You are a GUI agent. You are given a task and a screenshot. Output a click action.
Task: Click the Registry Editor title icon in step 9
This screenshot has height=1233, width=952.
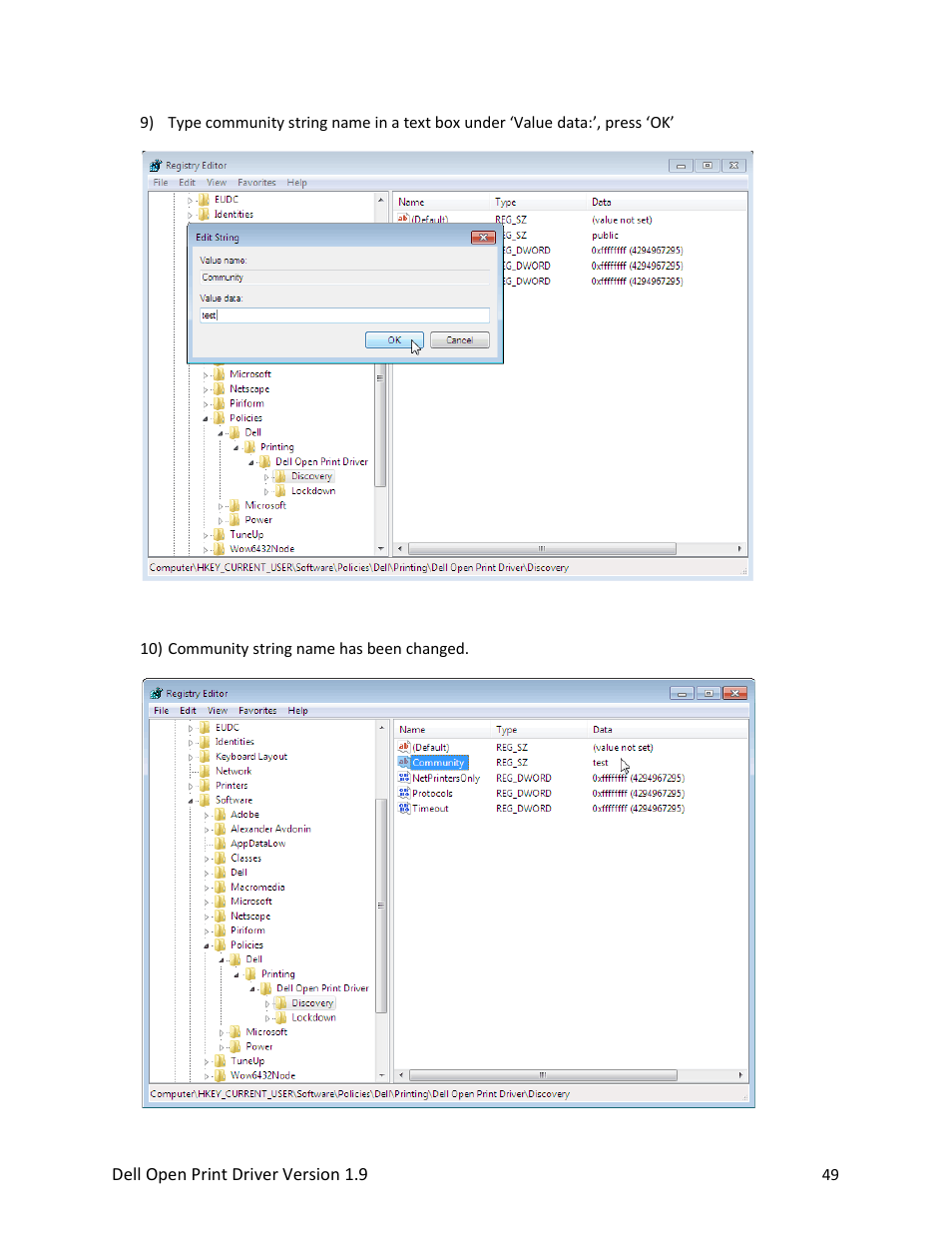pyautogui.click(x=156, y=166)
